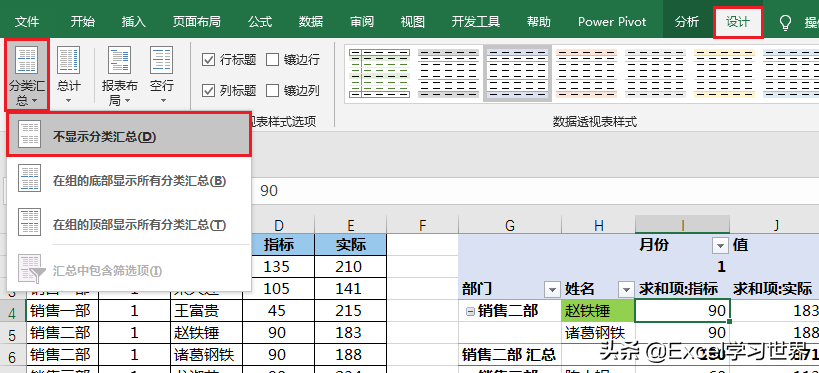Click the lightbulb Tell Me icon
This screenshot has height=373, width=819.
(785, 22)
